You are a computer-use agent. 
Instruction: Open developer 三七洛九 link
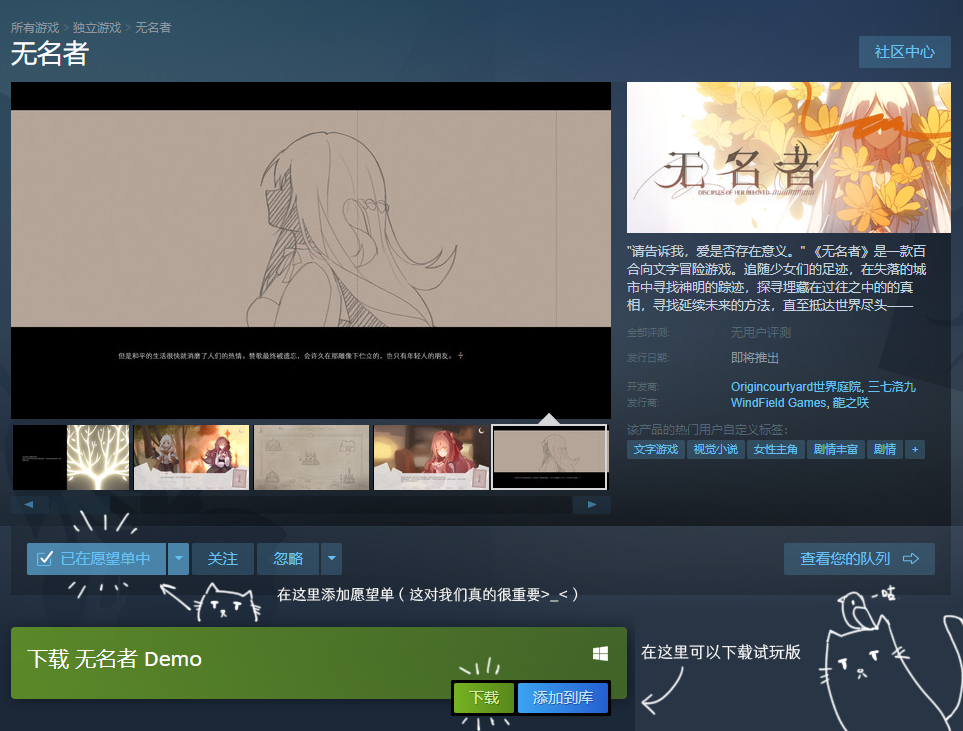(891, 386)
